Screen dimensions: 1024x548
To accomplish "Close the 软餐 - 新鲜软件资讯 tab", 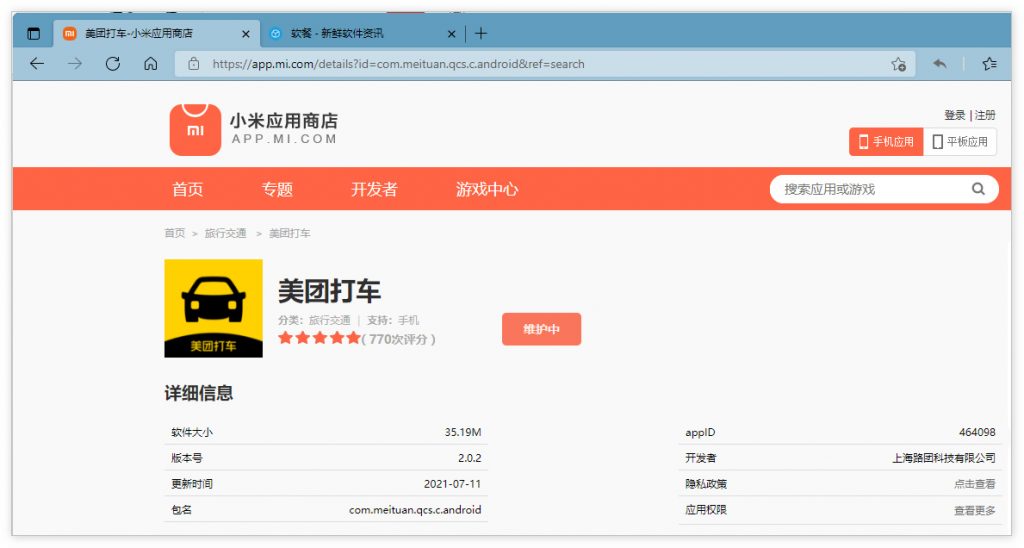I will tap(451, 34).
